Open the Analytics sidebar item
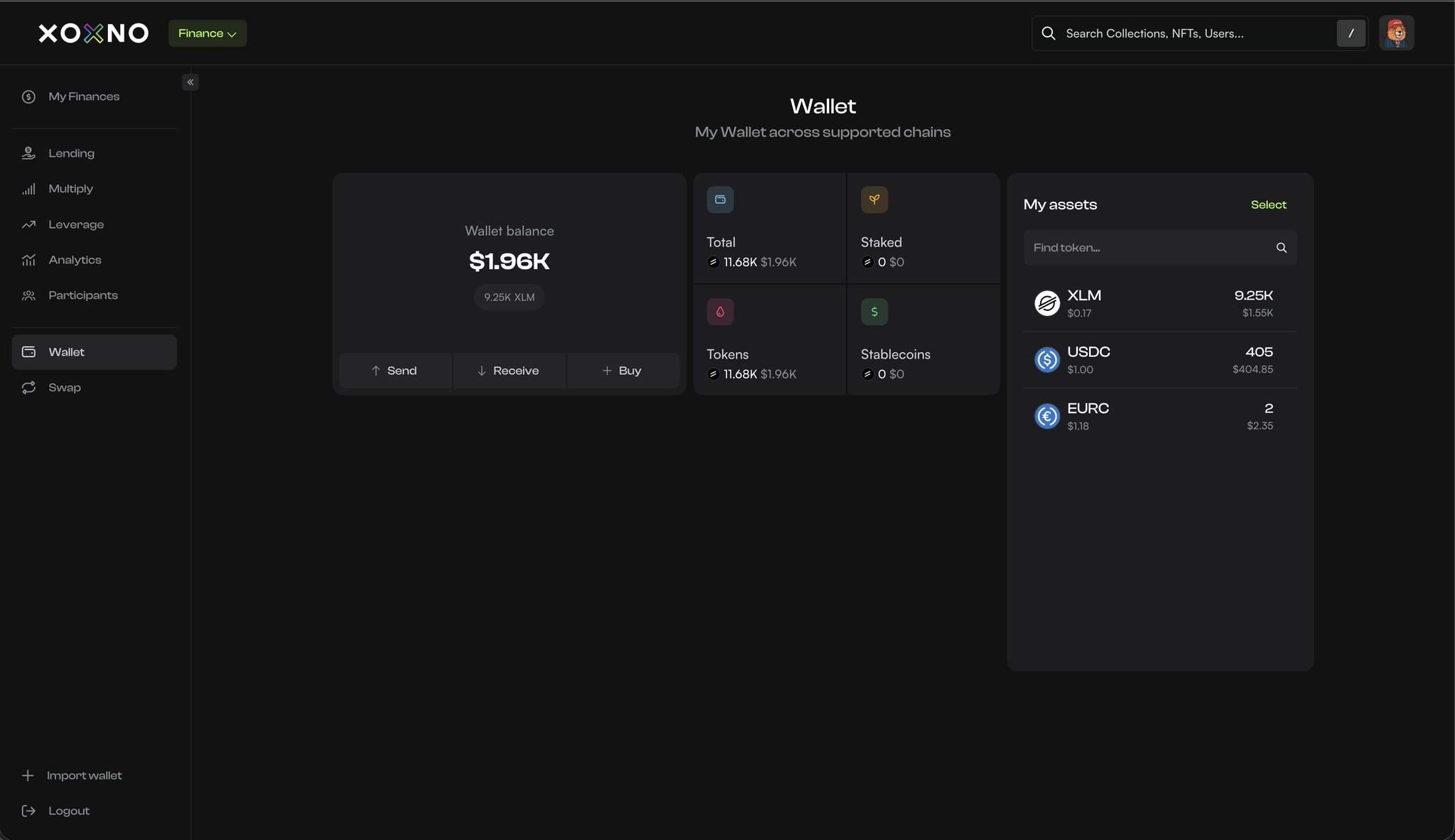1455x840 pixels. [x=75, y=260]
